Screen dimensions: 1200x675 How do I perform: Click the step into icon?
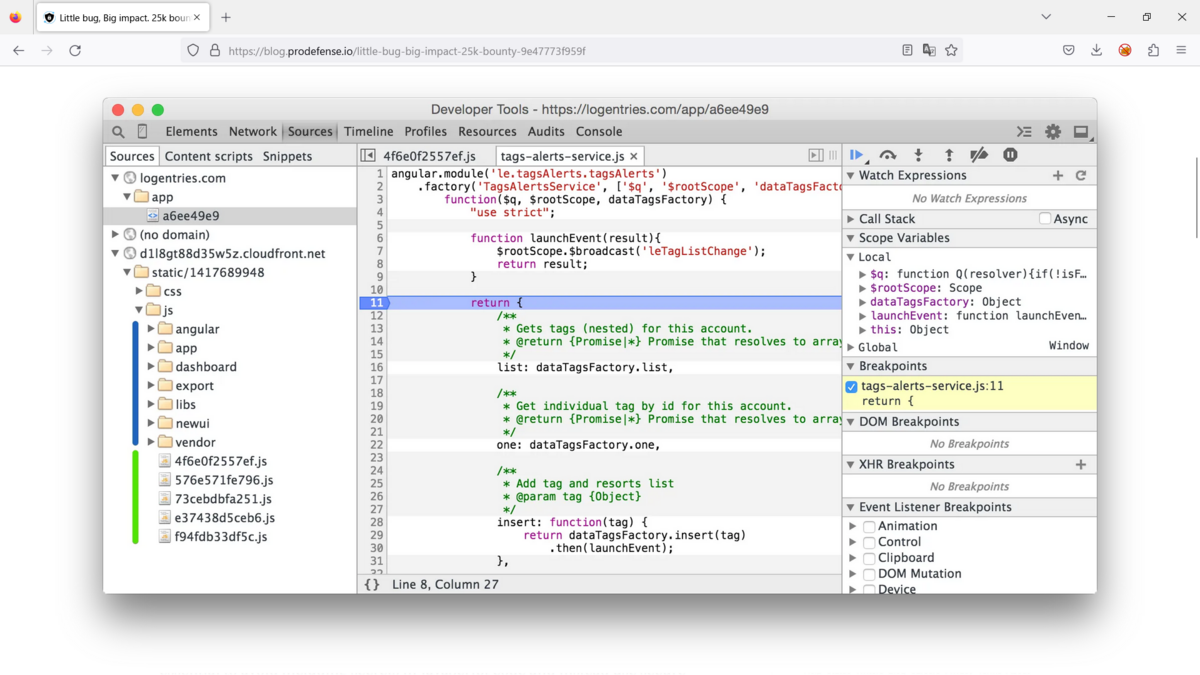918,155
